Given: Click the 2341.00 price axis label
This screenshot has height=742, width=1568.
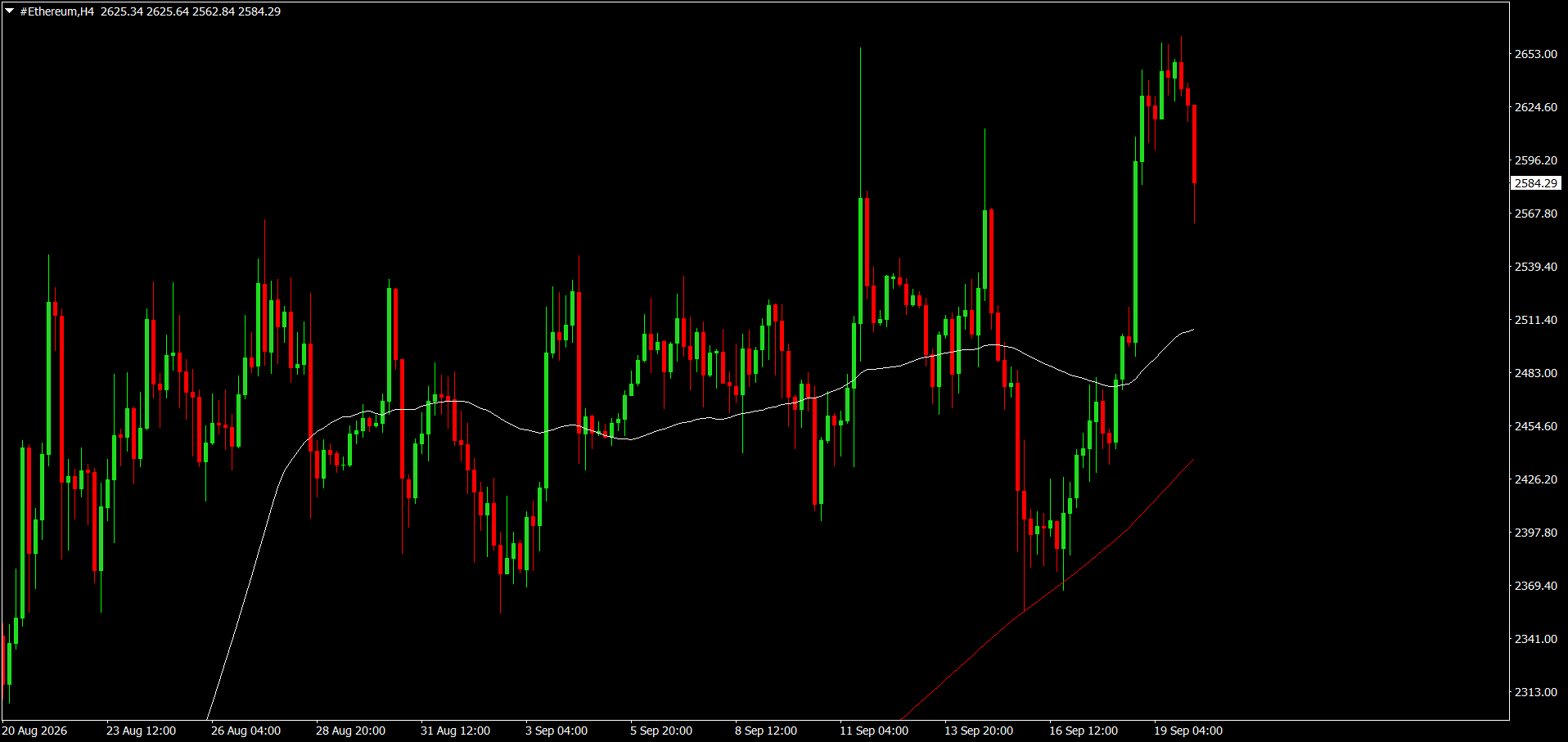Looking at the screenshot, I should pyautogui.click(x=1535, y=639).
